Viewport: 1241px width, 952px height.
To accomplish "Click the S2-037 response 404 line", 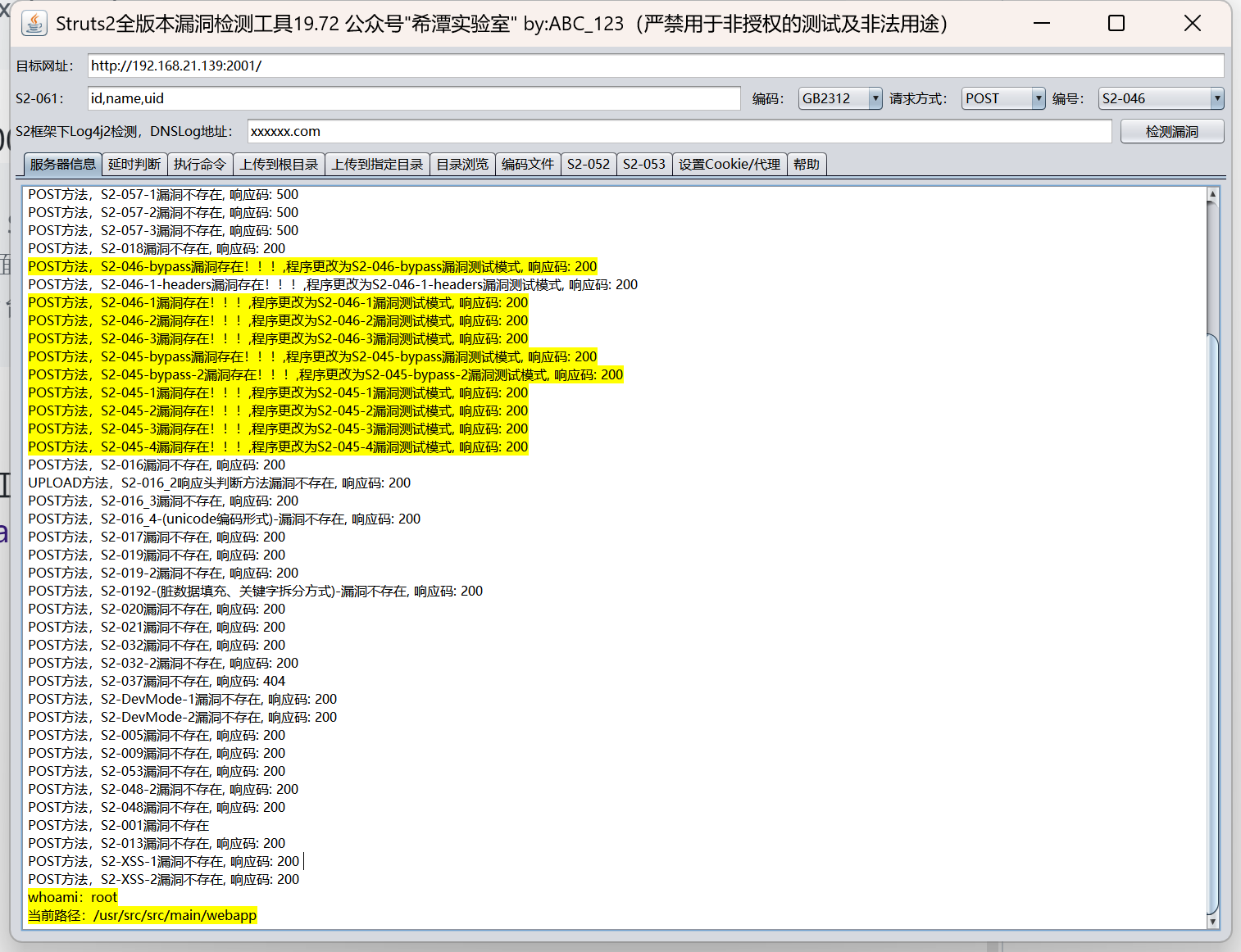I will coord(157,681).
